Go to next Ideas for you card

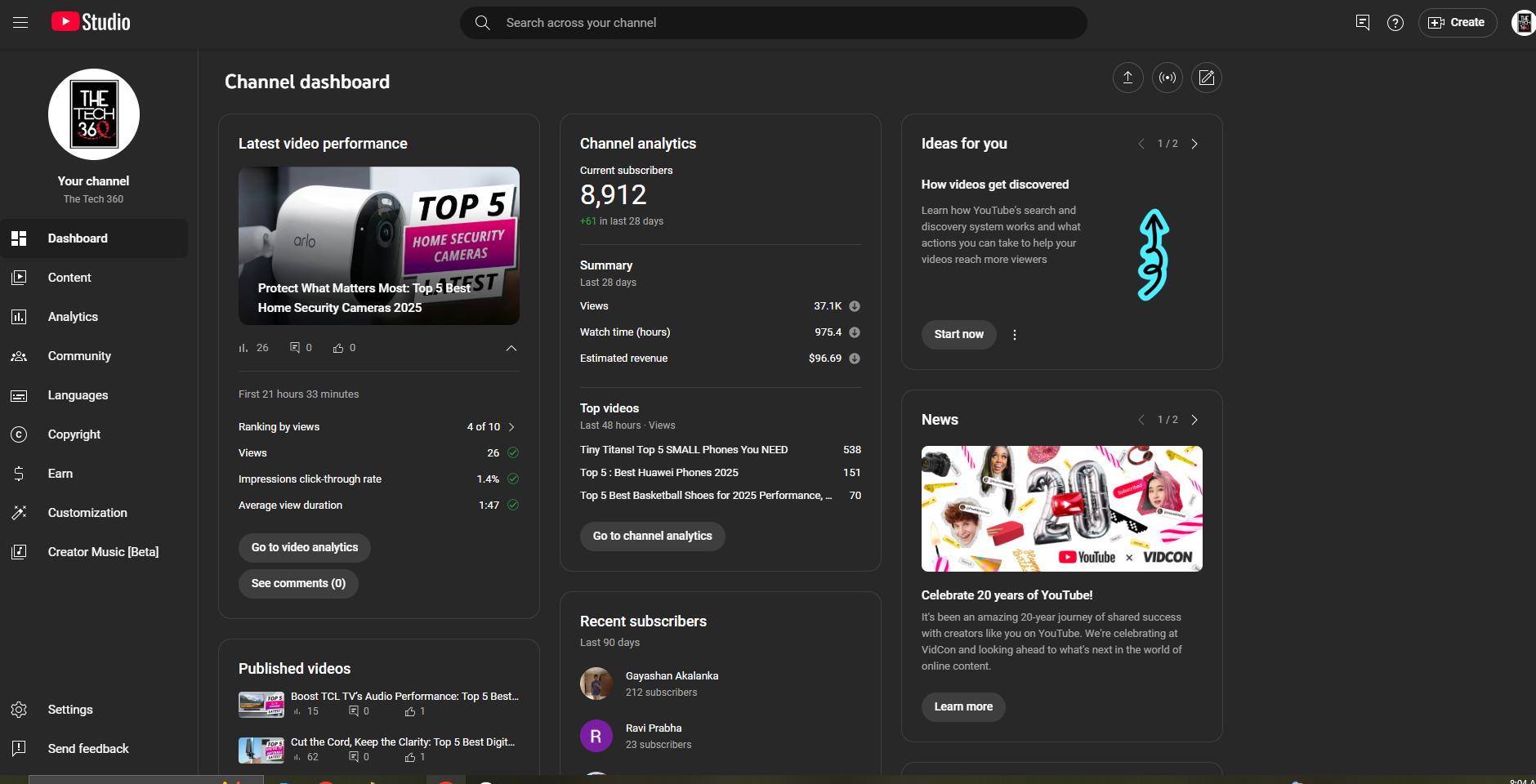point(1194,144)
